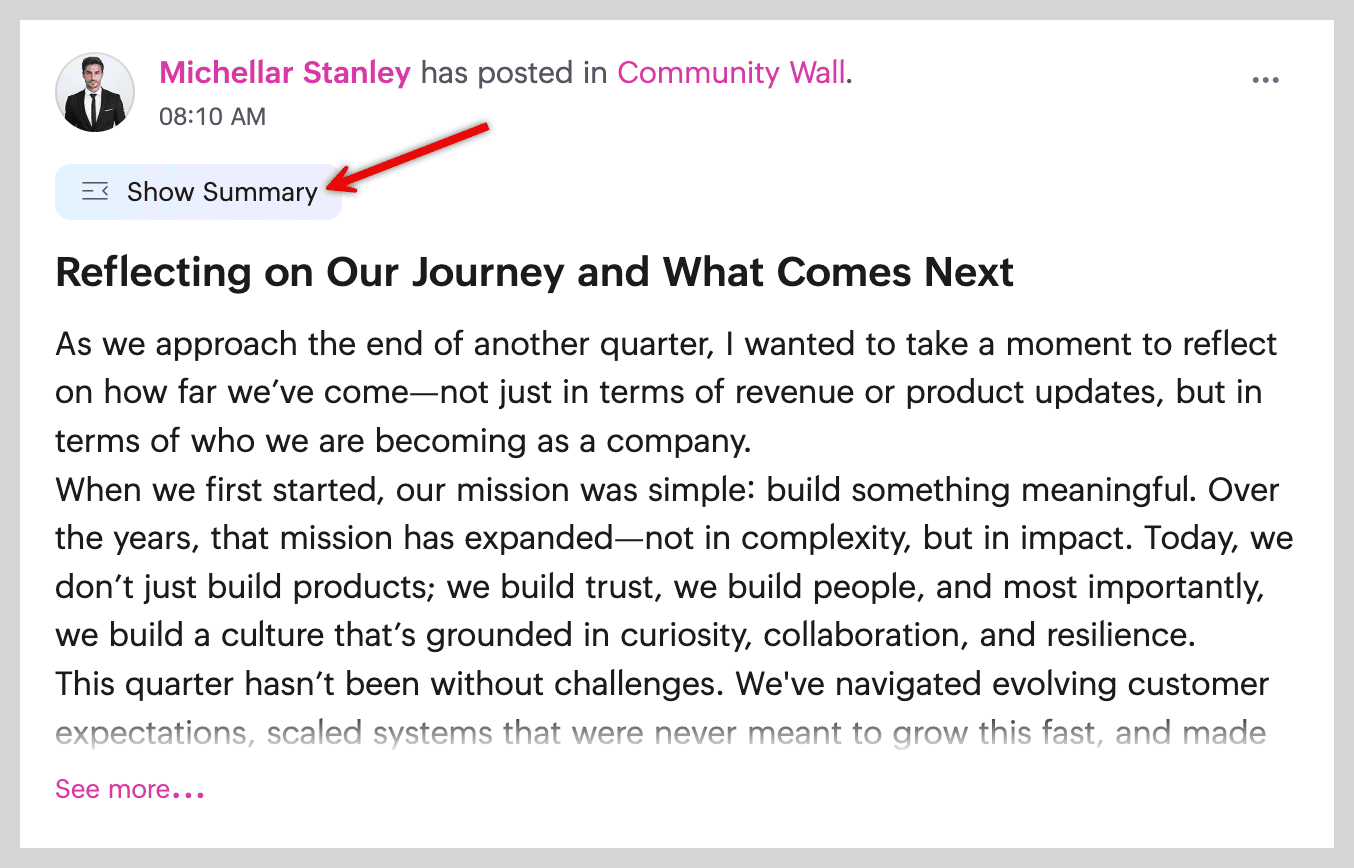Open the three-dot post options menu

[1265, 81]
